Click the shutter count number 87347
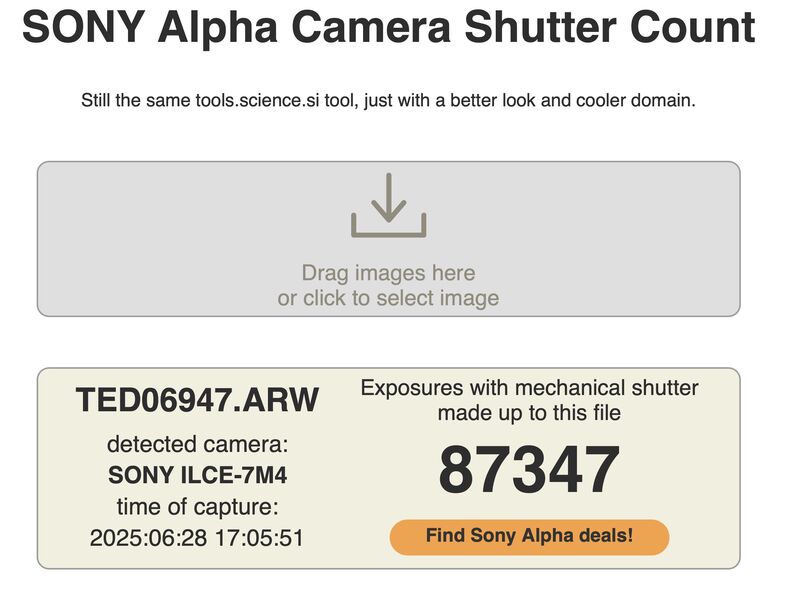 click(x=529, y=470)
